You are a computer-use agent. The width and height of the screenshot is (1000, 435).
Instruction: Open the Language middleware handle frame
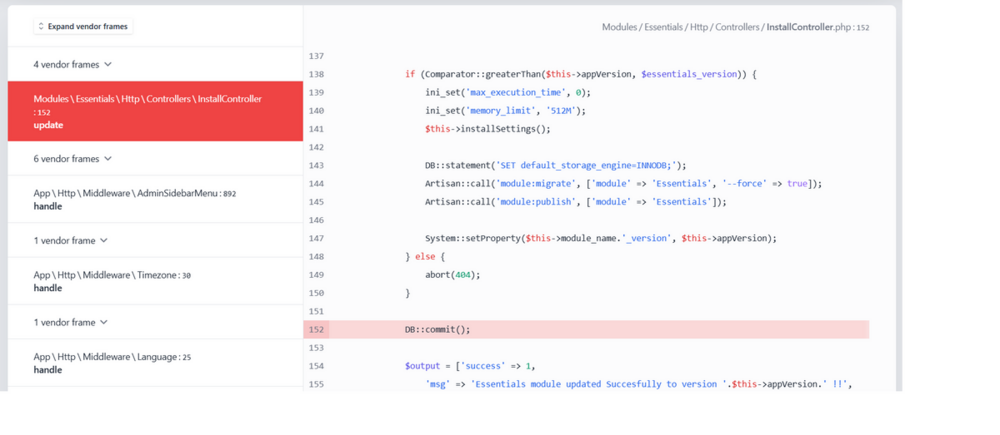coord(155,363)
